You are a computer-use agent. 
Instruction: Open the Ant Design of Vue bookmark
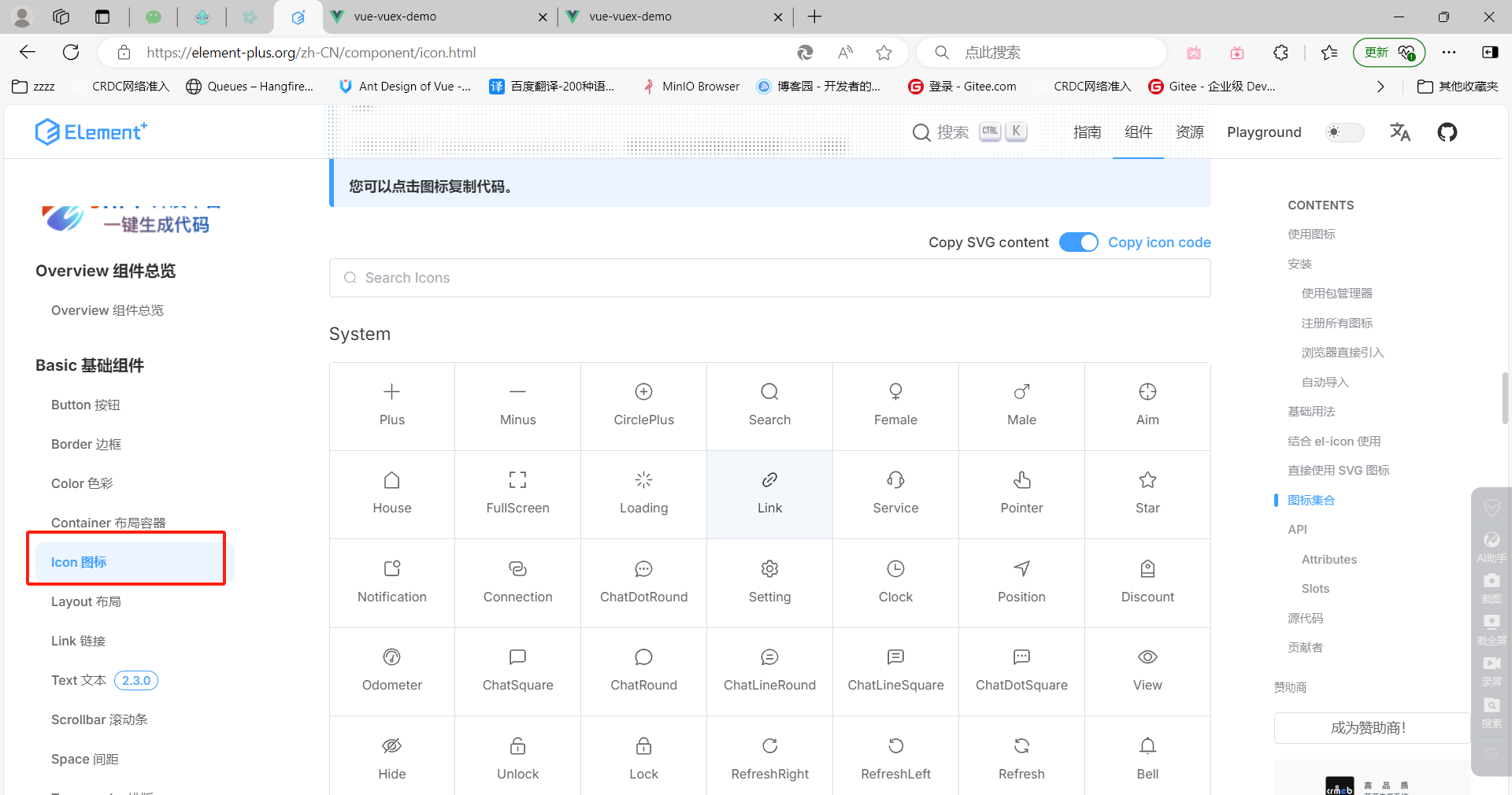click(405, 87)
